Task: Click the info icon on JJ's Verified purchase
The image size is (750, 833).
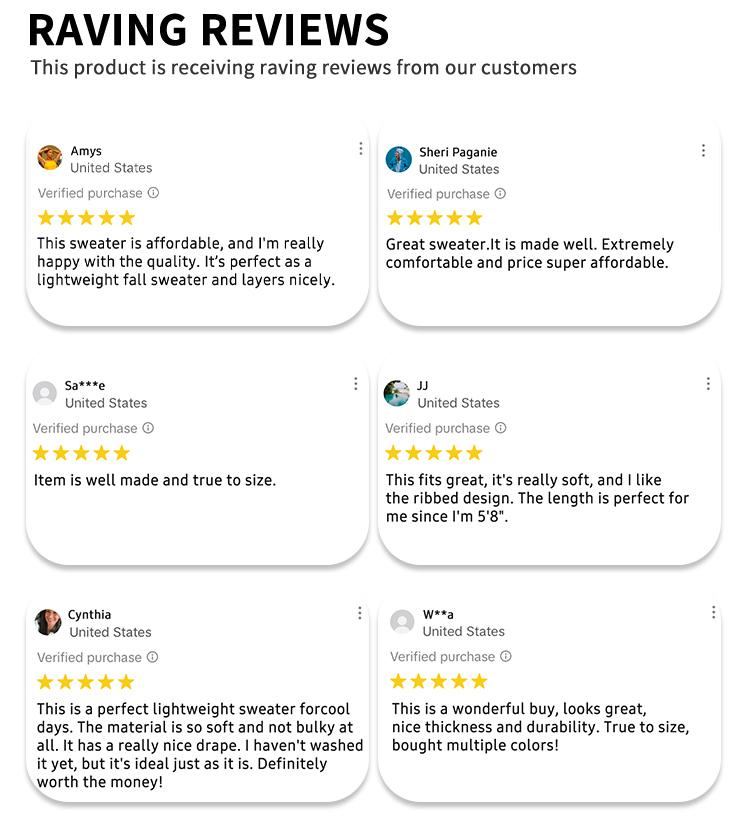Action: 501,428
